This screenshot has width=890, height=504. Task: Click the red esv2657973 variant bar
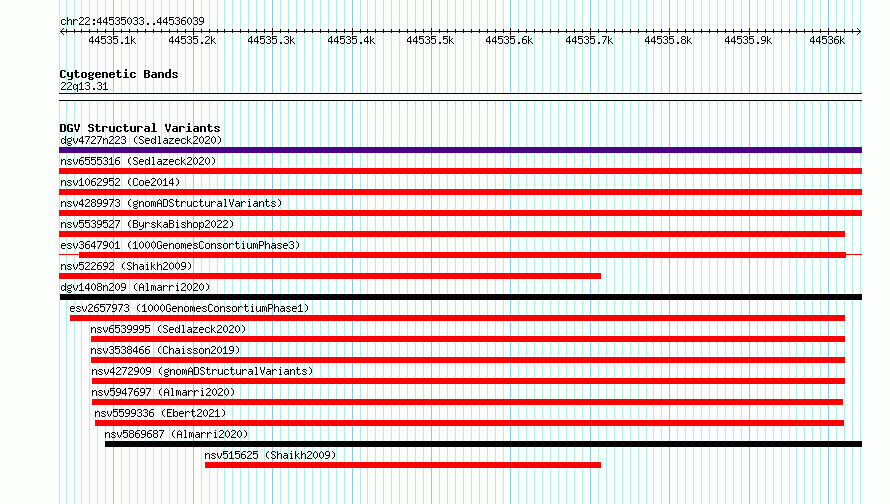point(457,318)
